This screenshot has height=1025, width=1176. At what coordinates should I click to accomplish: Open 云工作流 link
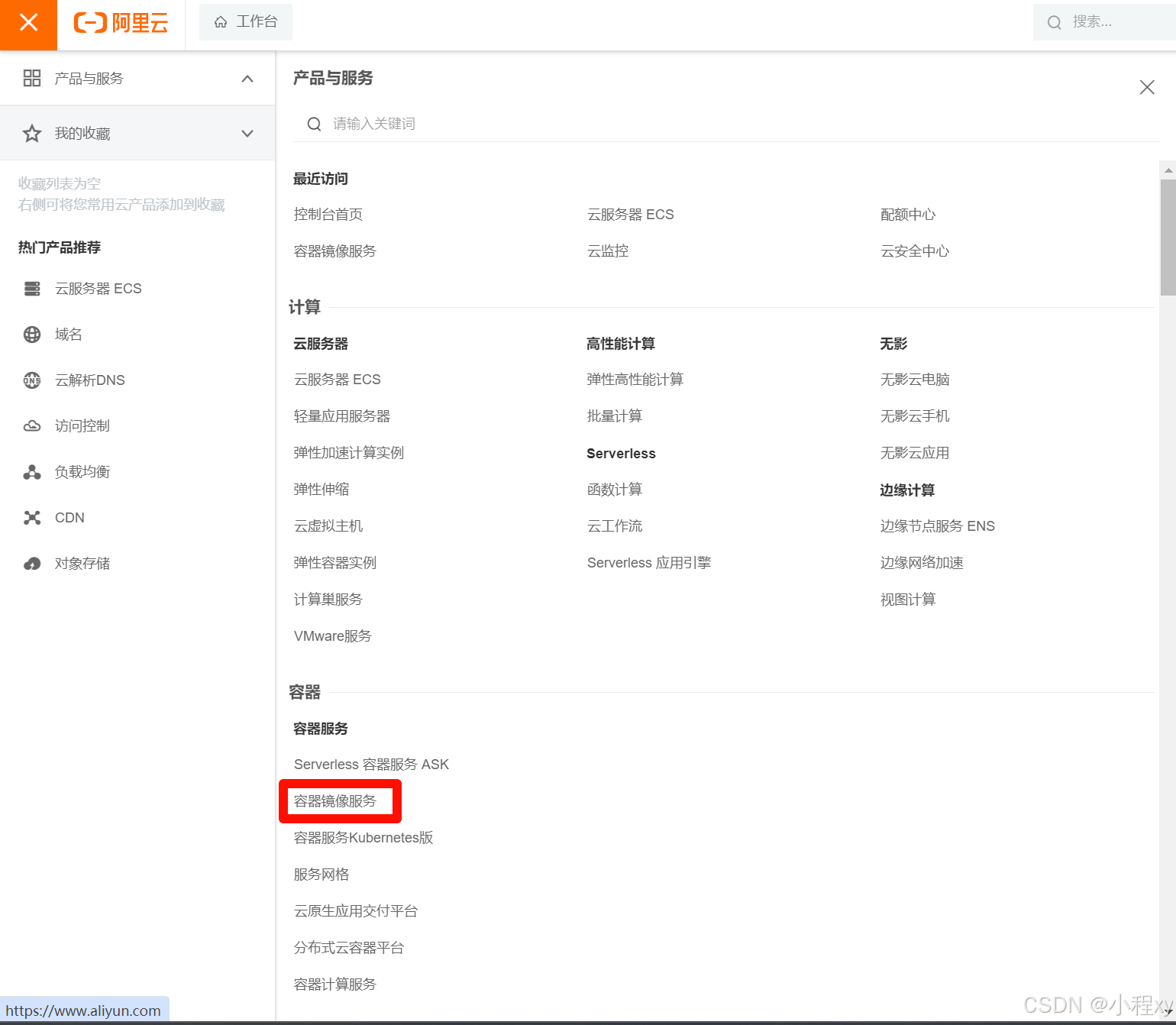pyautogui.click(x=615, y=526)
